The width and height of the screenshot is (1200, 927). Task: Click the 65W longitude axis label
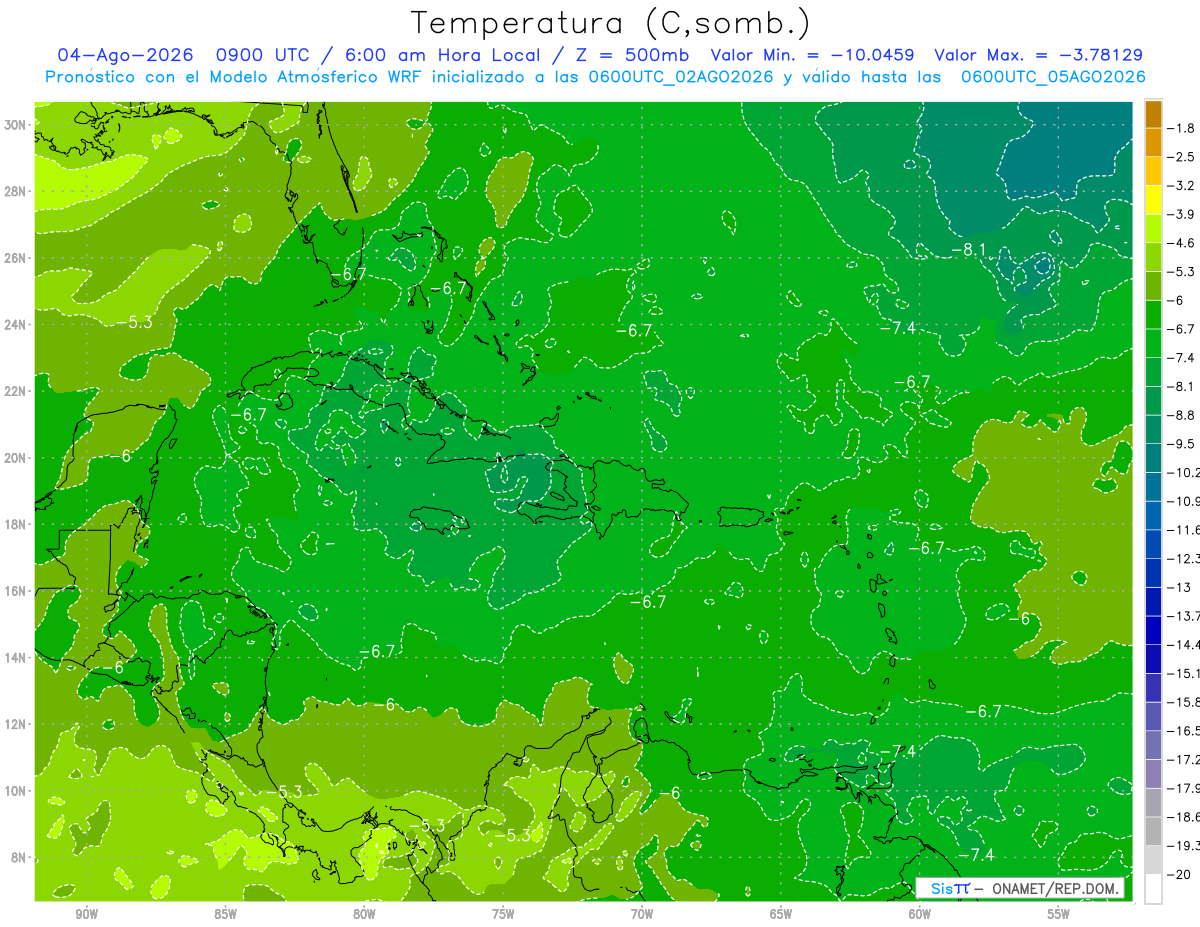pyautogui.click(x=781, y=914)
